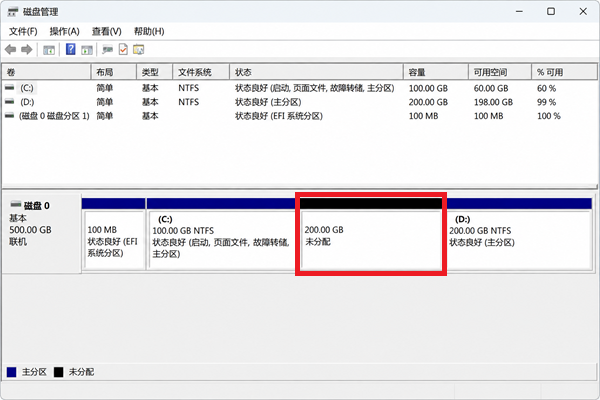
Task: Toggle the action pane toolbar icon
Action: pyautogui.click(x=87, y=50)
